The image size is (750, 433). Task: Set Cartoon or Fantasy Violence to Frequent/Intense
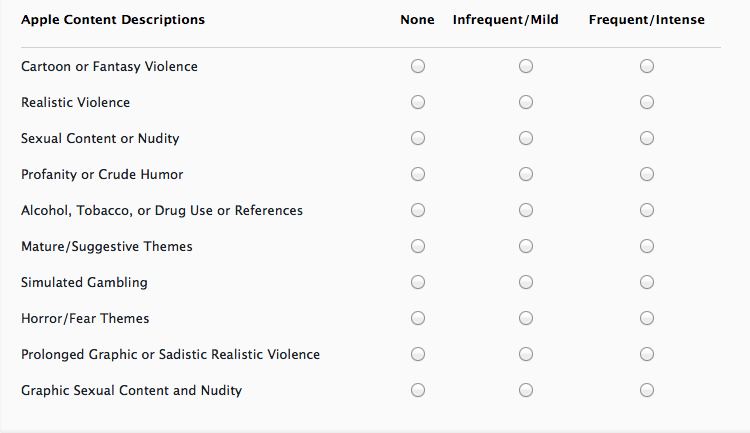pos(647,66)
